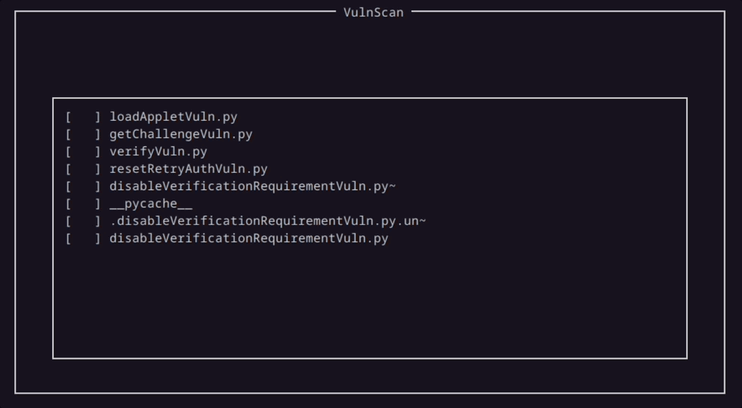Enable the verifyVuln.py checkbox
Viewport: 742px width, 408px height.
coord(83,151)
